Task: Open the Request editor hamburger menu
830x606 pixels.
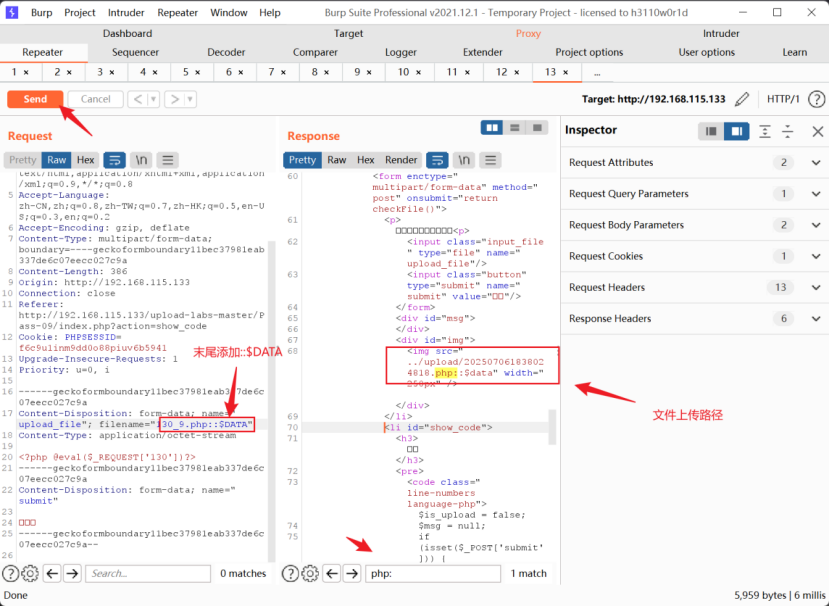Action: pyautogui.click(x=168, y=160)
